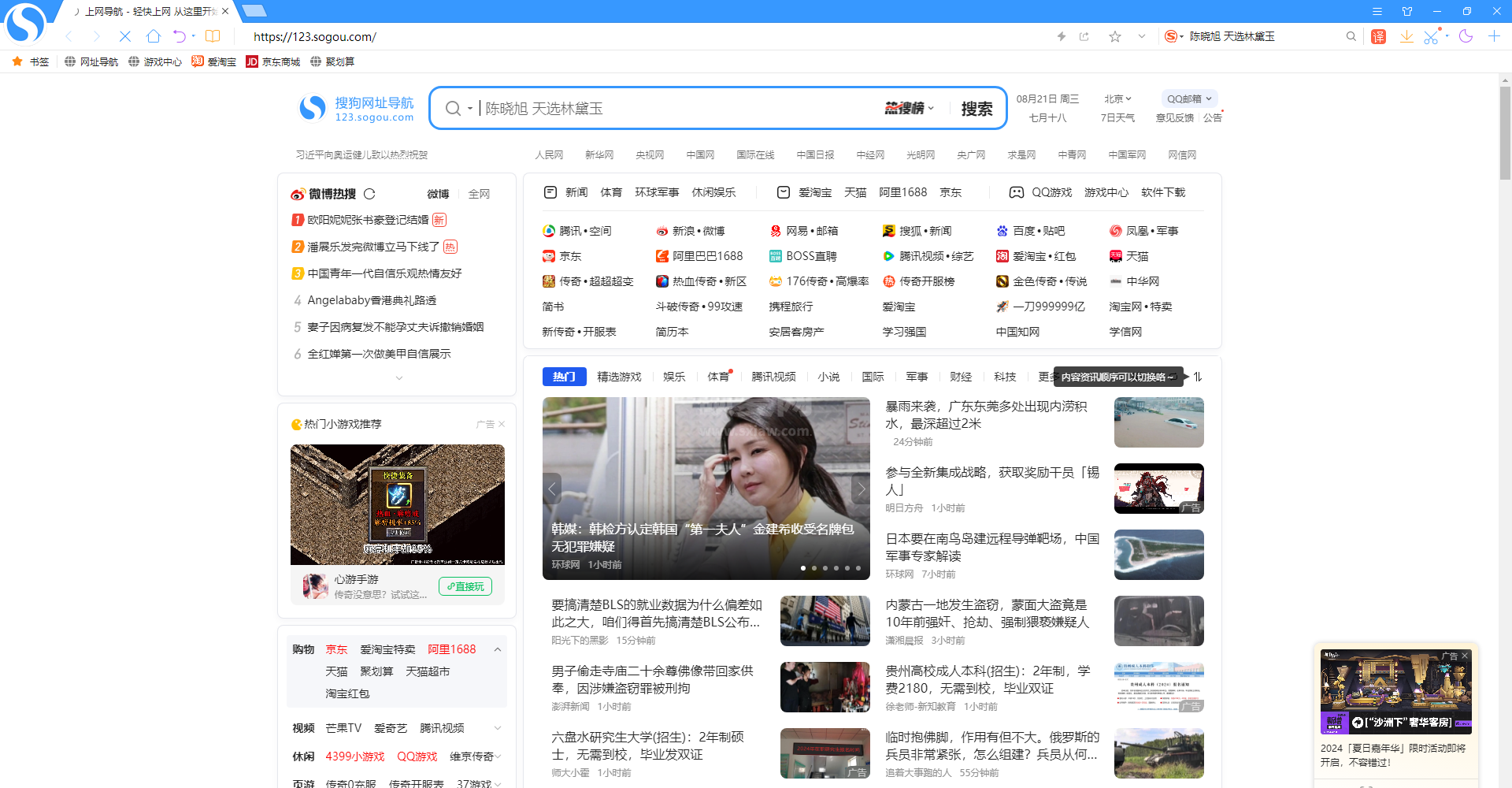Click the address bar URL
Image resolution: width=1512 pixels, height=788 pixels.
(315, 36)
